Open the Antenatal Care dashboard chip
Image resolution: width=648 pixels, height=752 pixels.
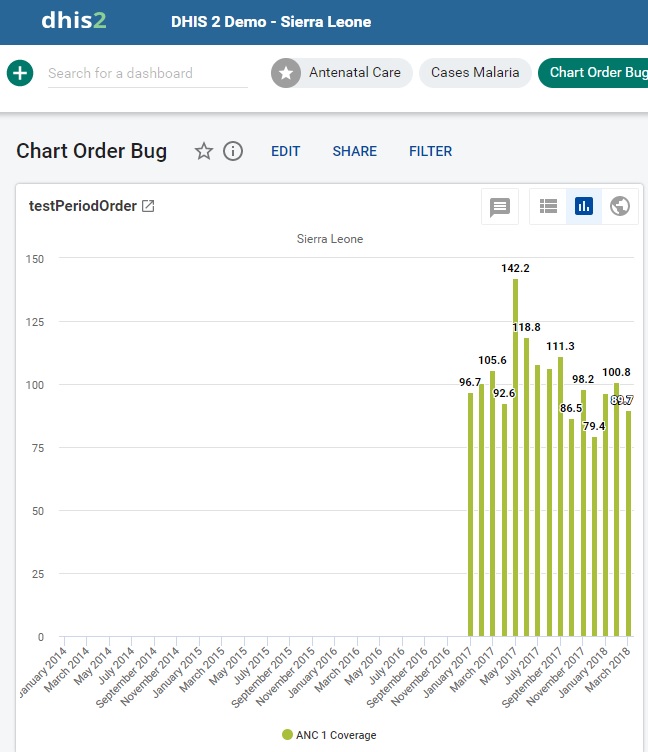pyautogui.click(x=342, y=73)
